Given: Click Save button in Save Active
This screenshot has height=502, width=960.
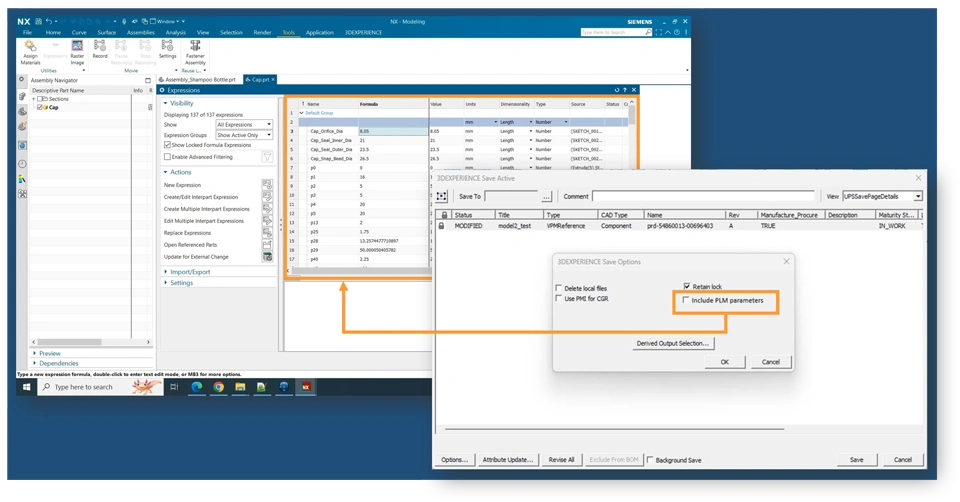Looking at the screenshot, I should [857, 460].
